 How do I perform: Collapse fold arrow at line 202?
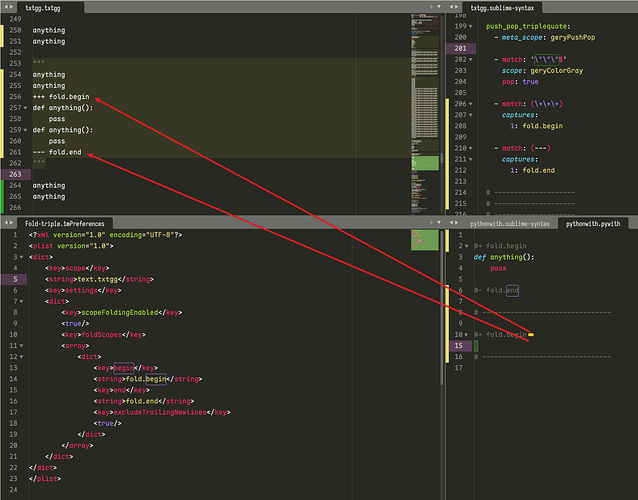click(x=471, y=60)
